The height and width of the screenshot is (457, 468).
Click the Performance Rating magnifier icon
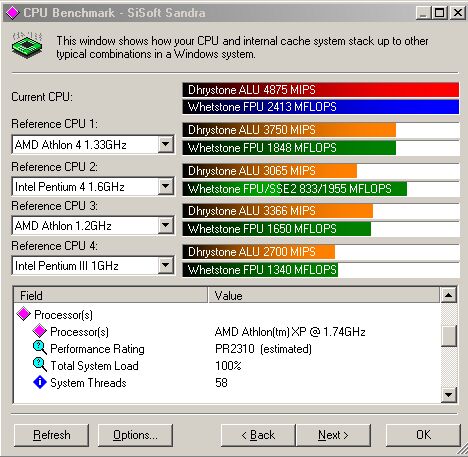tap(40, 348)
